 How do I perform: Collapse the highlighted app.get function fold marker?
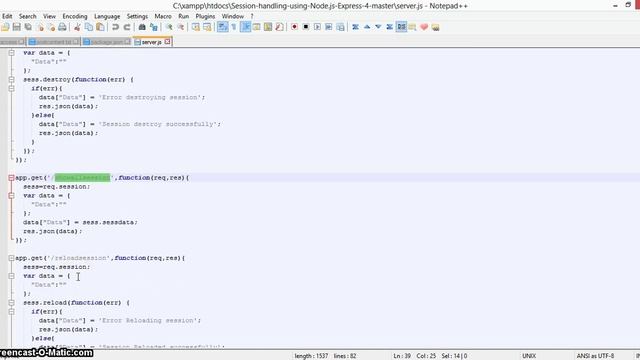(x=11, y=178)
